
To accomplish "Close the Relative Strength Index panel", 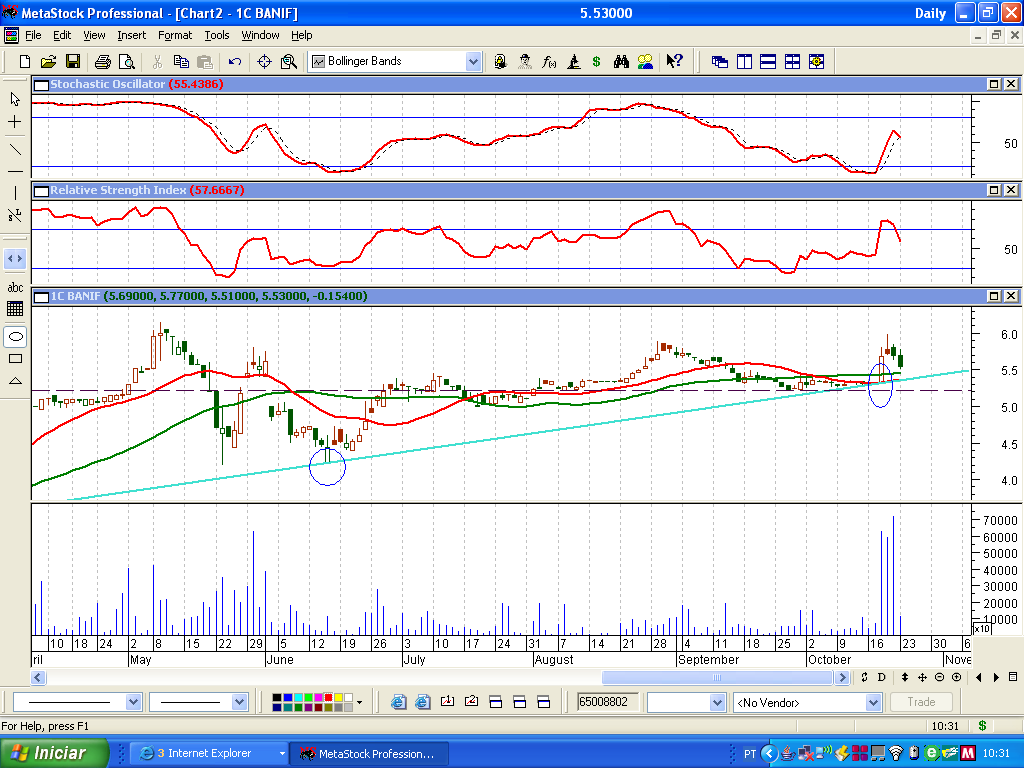I will [1011, 190].
